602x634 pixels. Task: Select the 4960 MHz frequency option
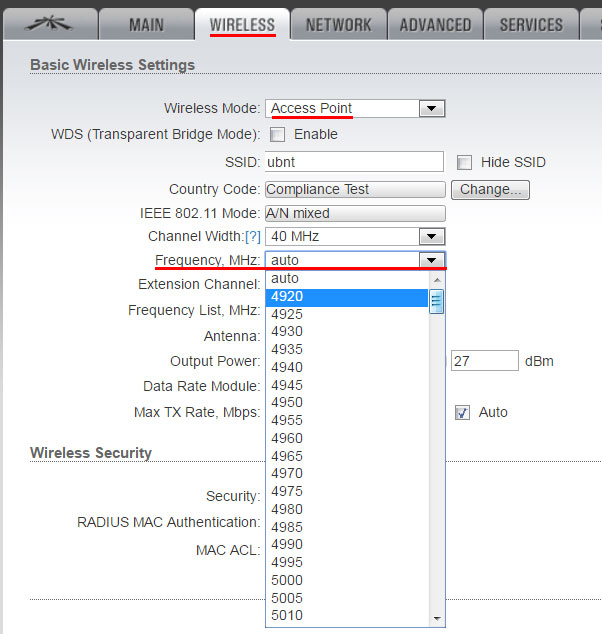346,438
